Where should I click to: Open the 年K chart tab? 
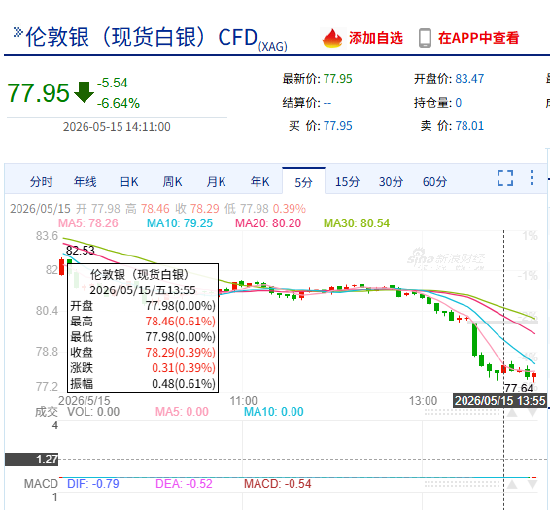click(x=260, y=182)
